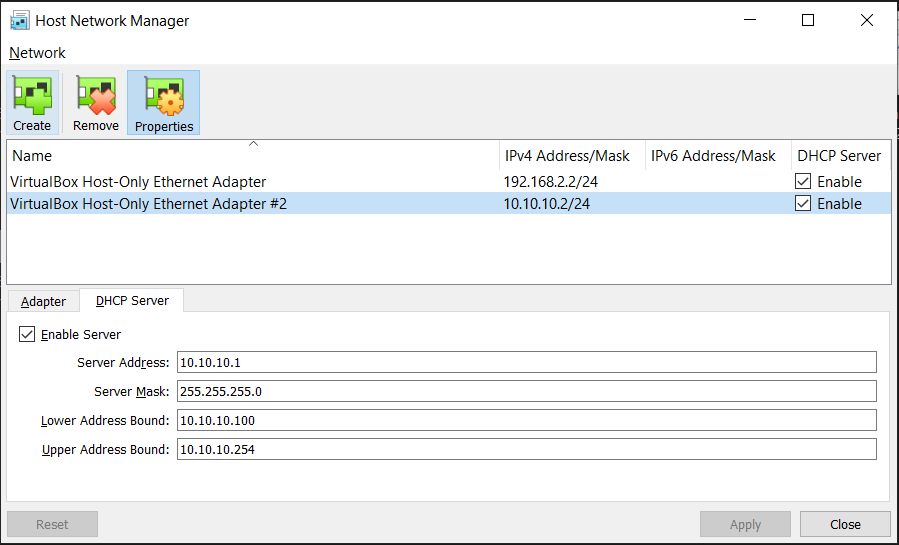
Task: Click the IPv6 Address/Mask column header
Action: 718,155
